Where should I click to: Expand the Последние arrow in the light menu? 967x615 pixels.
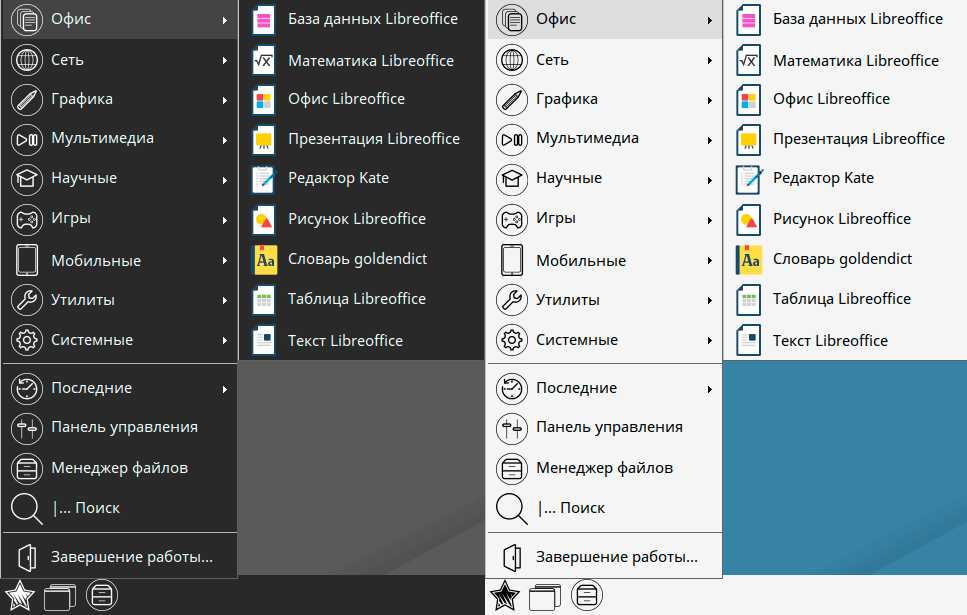coord(710,389)
